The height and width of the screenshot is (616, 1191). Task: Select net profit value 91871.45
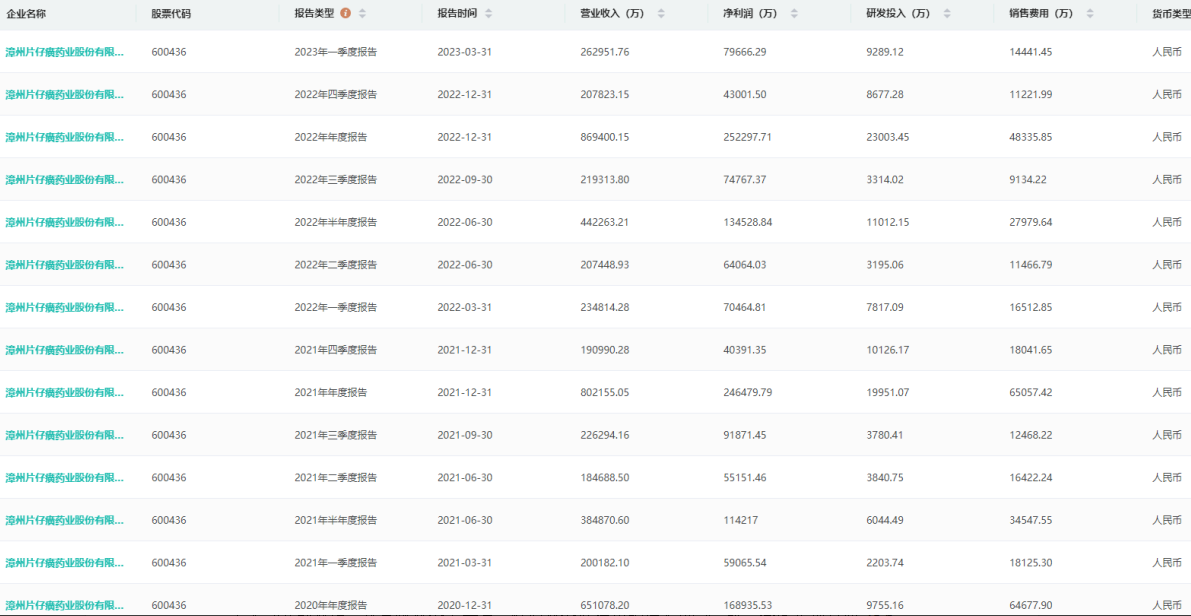tap(745, 435)
